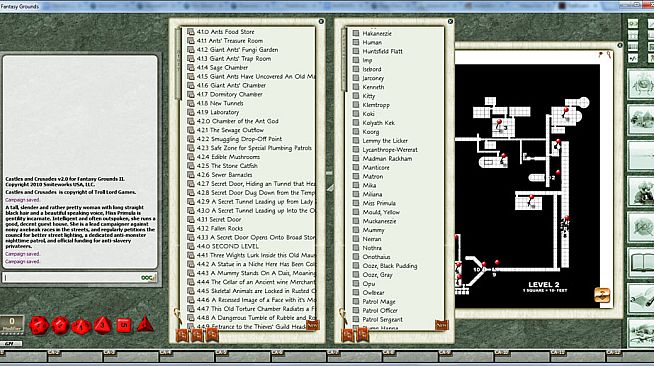The image size is (654, 366).
Task: Click the NPC list scrollbar thumb
Action: click(344, 59)
